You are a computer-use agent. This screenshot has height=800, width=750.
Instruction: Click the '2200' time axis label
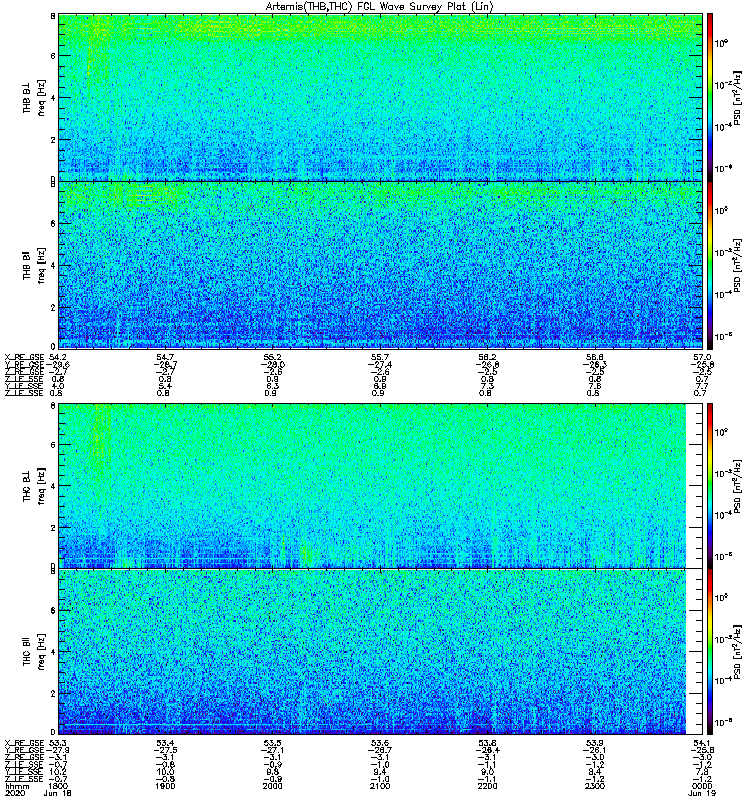[x=487, y=786]
